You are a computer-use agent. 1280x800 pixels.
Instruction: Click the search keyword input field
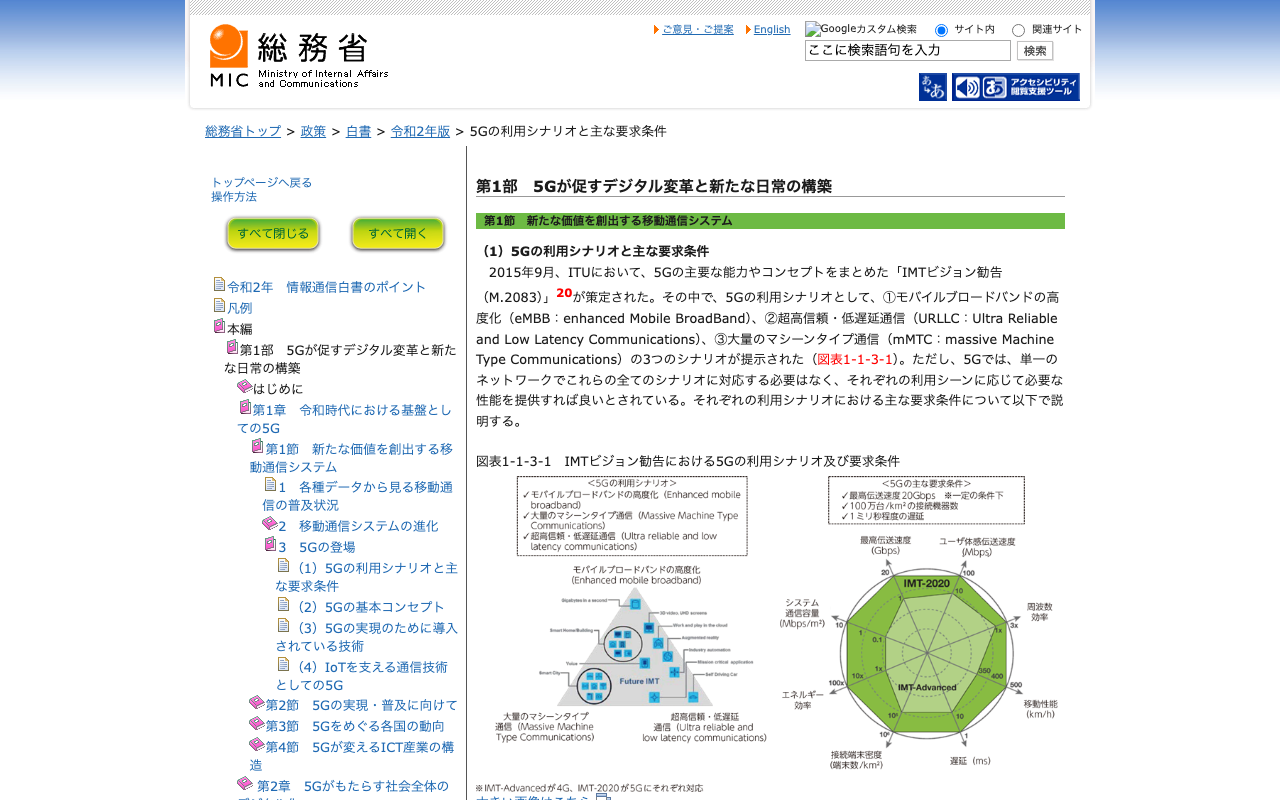coord(908,50)
